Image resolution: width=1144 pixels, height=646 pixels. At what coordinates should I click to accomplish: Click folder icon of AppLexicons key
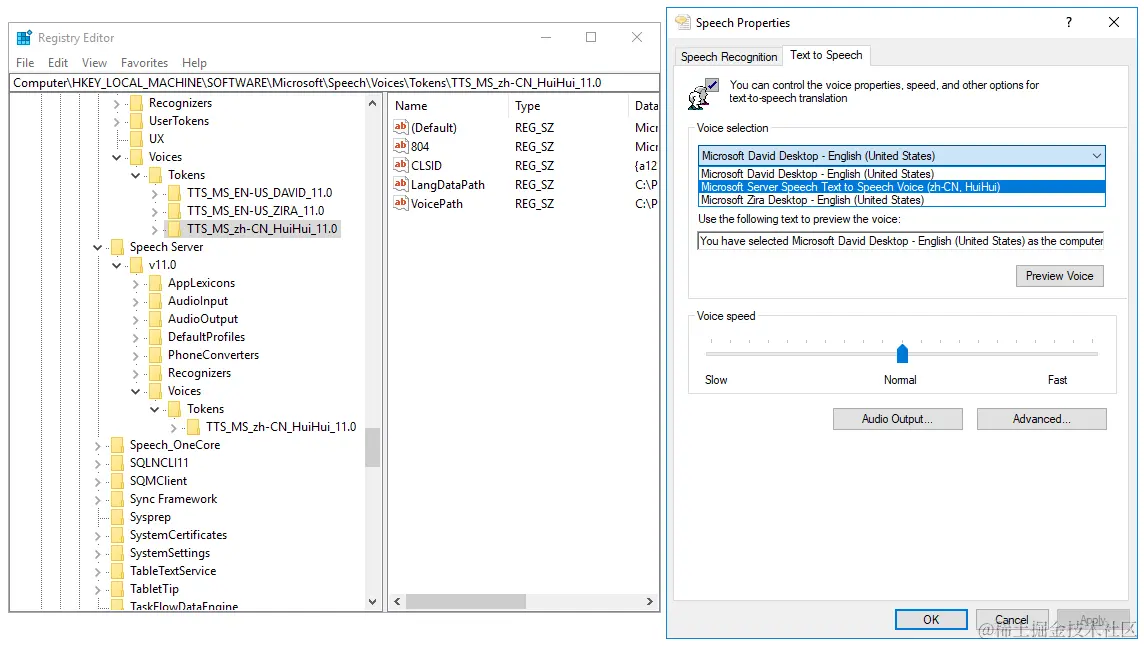pos(155,283)
